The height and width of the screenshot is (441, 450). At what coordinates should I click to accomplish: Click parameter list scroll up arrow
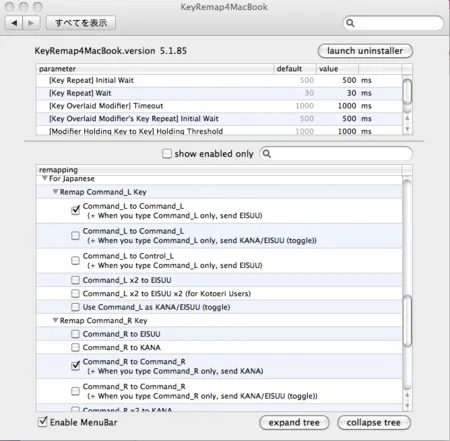point(407,118)
